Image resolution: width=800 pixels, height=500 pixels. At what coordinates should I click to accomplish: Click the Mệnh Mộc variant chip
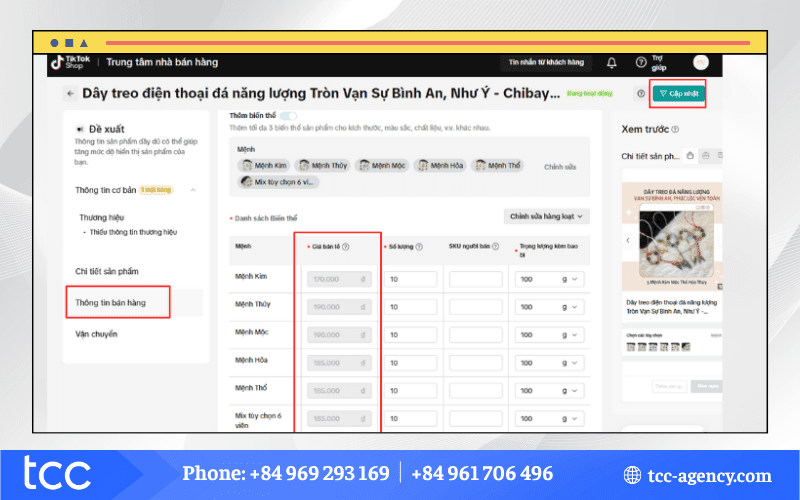coord(382,165)
